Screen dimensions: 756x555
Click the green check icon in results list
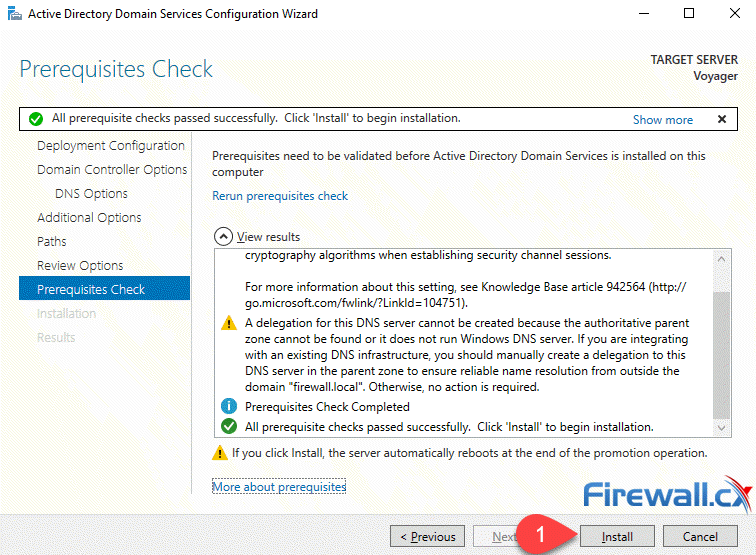[229, 426]
